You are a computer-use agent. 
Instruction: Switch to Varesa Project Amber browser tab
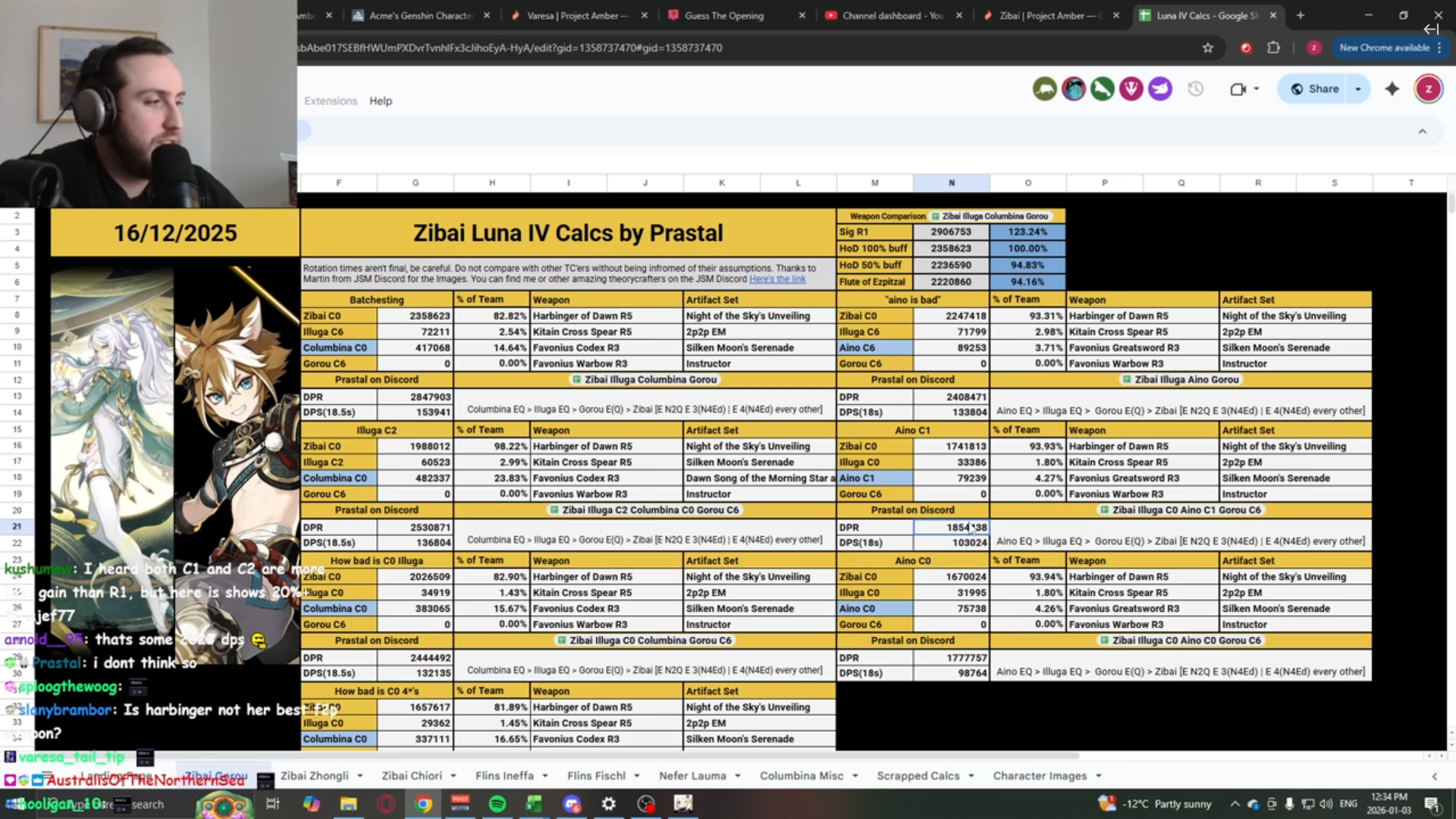[x=576, y=15]
